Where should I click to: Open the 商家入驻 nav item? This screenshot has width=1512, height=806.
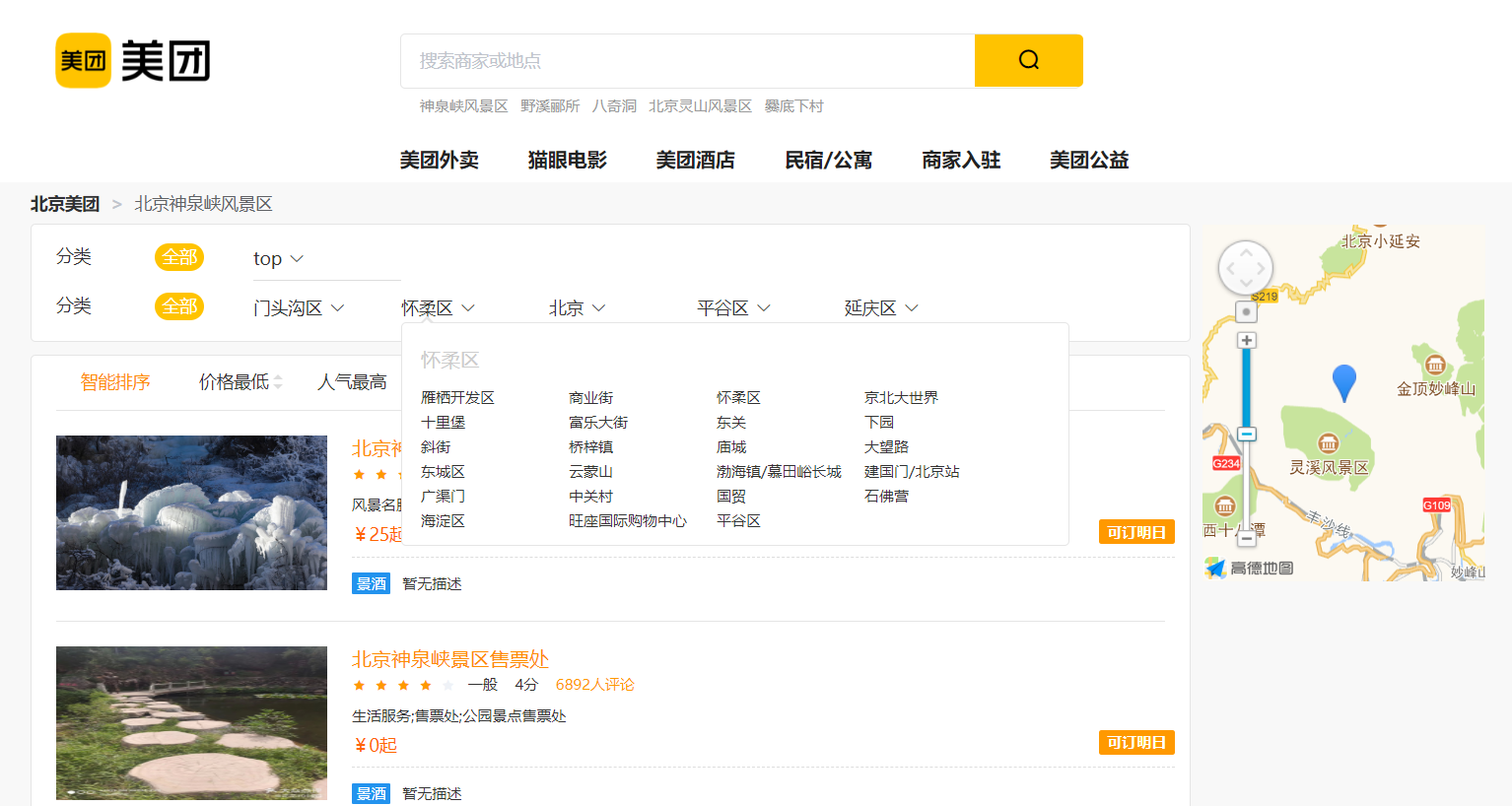[961, 160]
